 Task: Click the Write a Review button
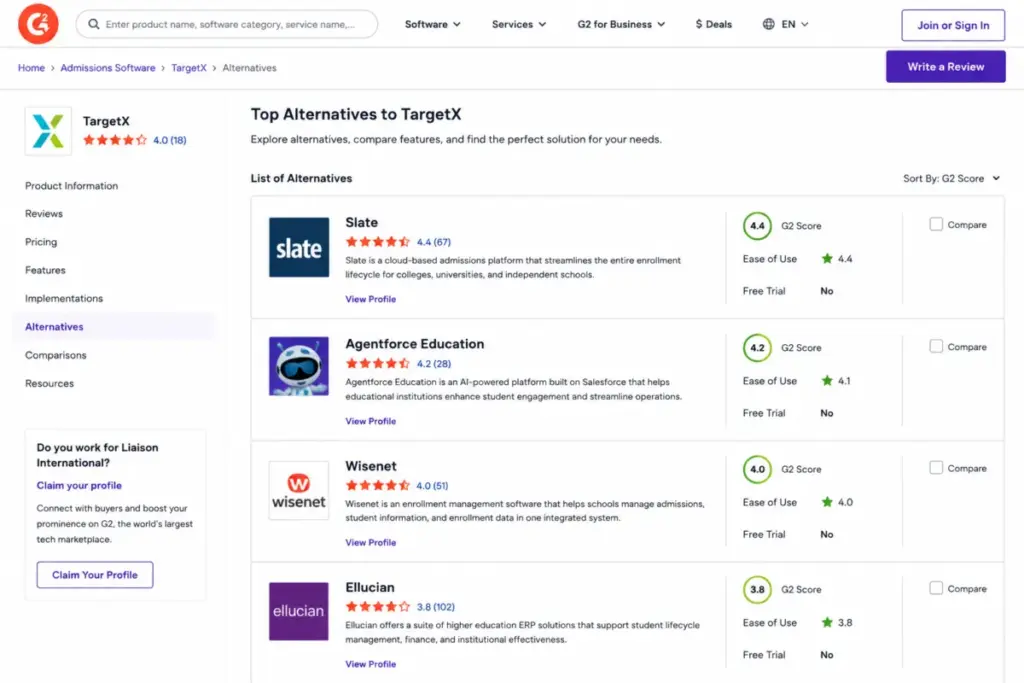pos(945,67)
